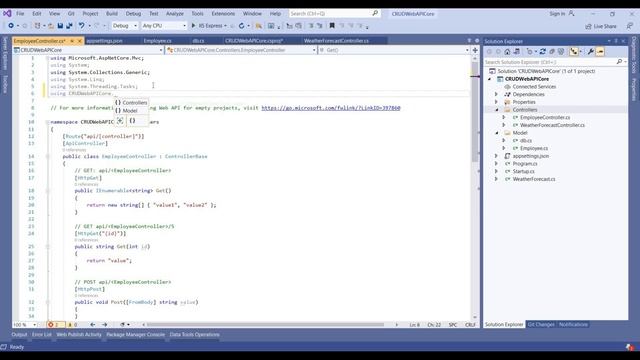Pin the Solution Explorer panel

[x=616, y=41]
